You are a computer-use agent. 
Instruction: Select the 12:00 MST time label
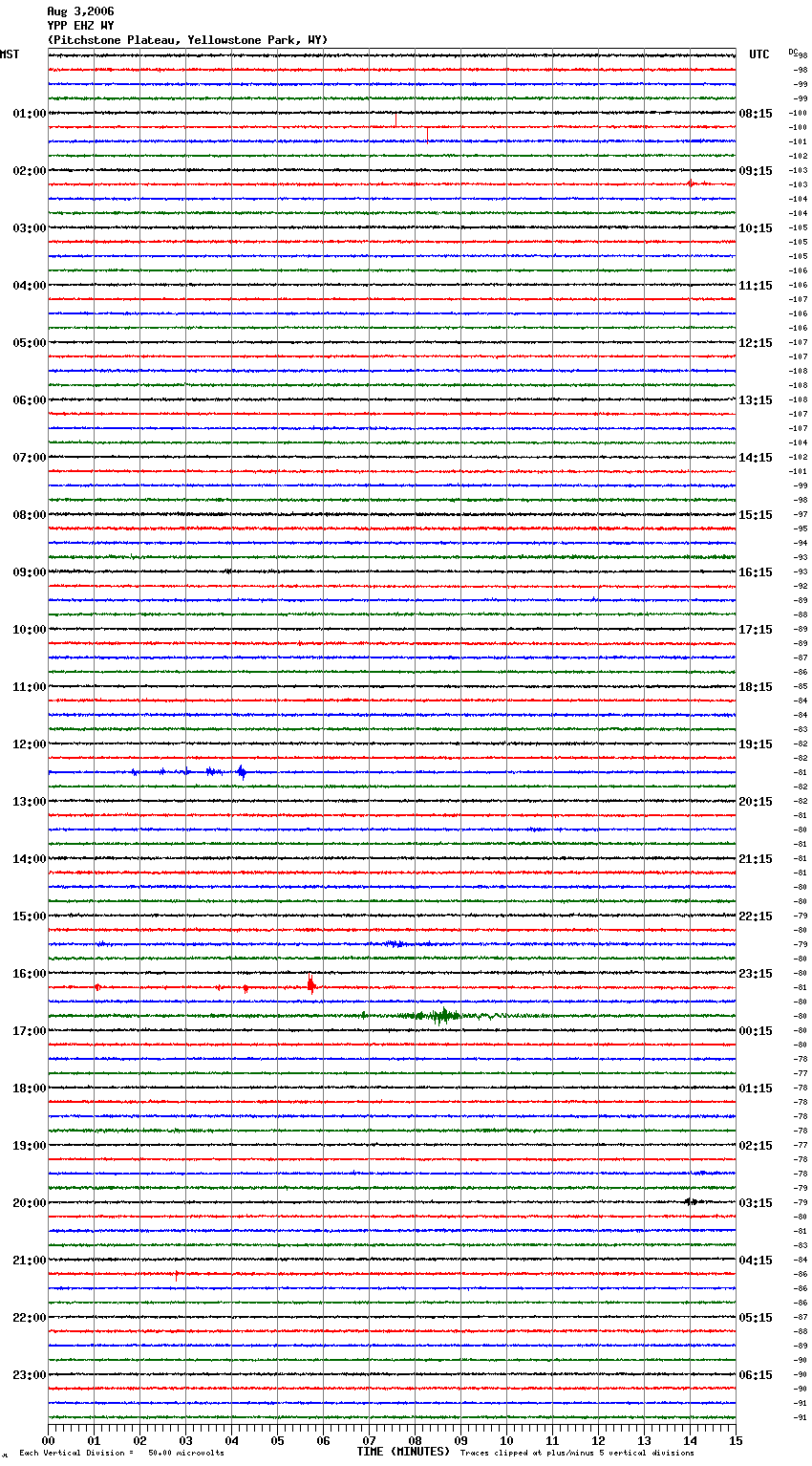30,744
